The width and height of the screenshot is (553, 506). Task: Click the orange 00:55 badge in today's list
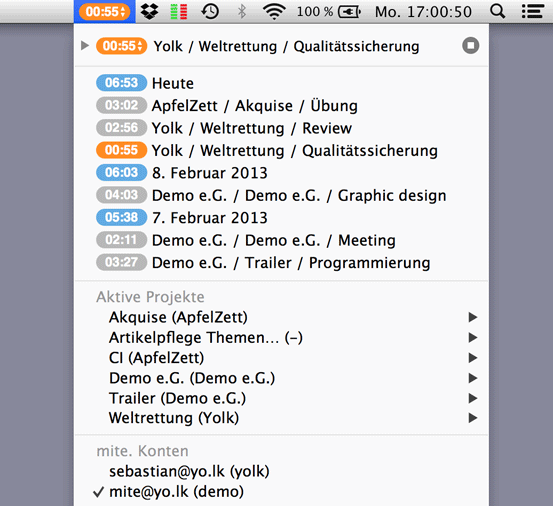(121, 150)
